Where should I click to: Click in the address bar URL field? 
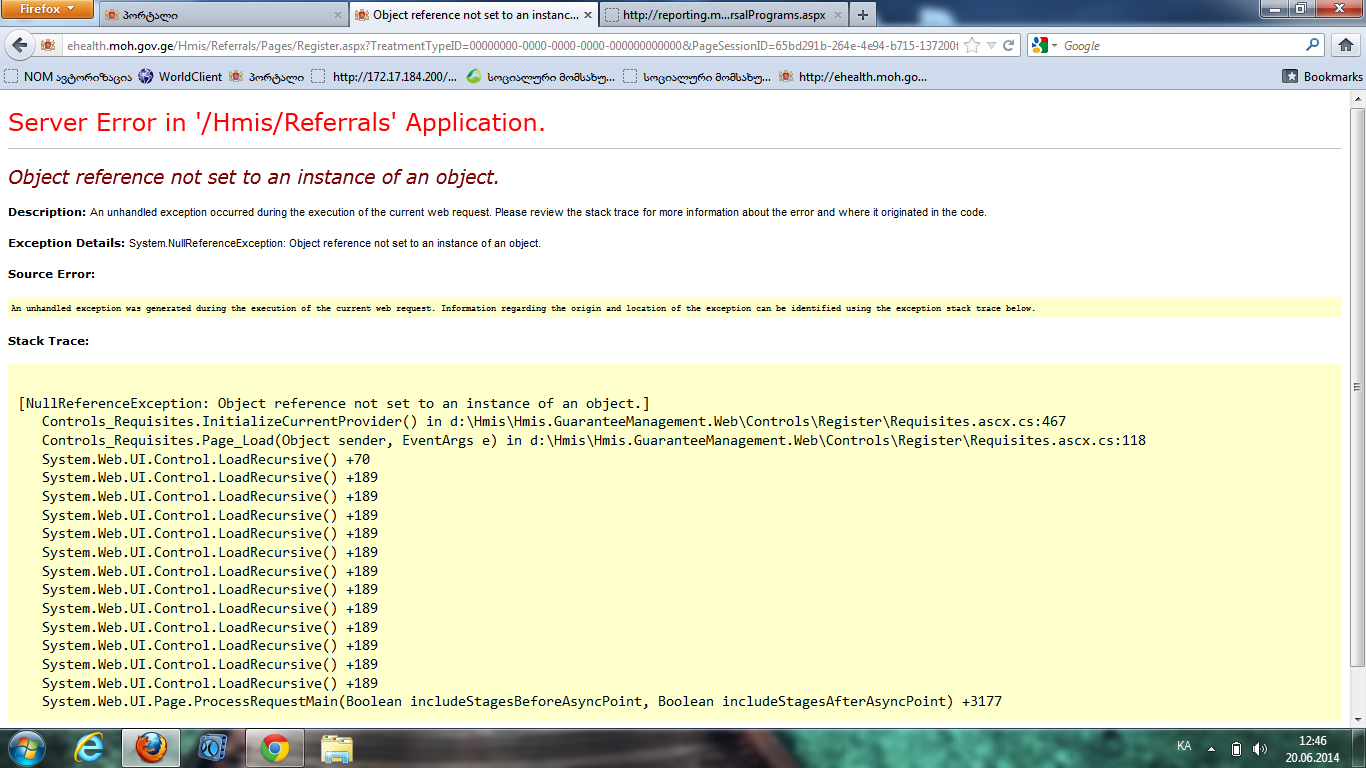pyautogui.click(x=500, y=46)
